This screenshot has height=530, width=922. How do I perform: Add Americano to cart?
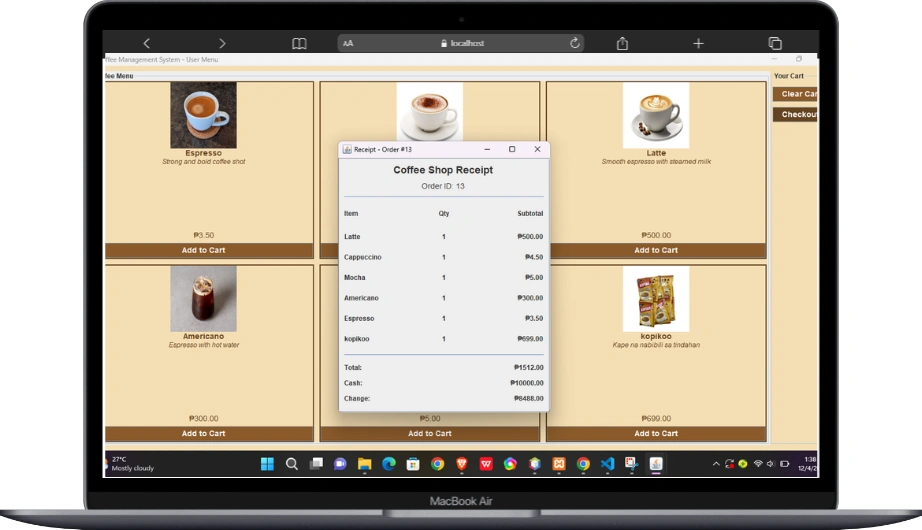pos(203,434)
